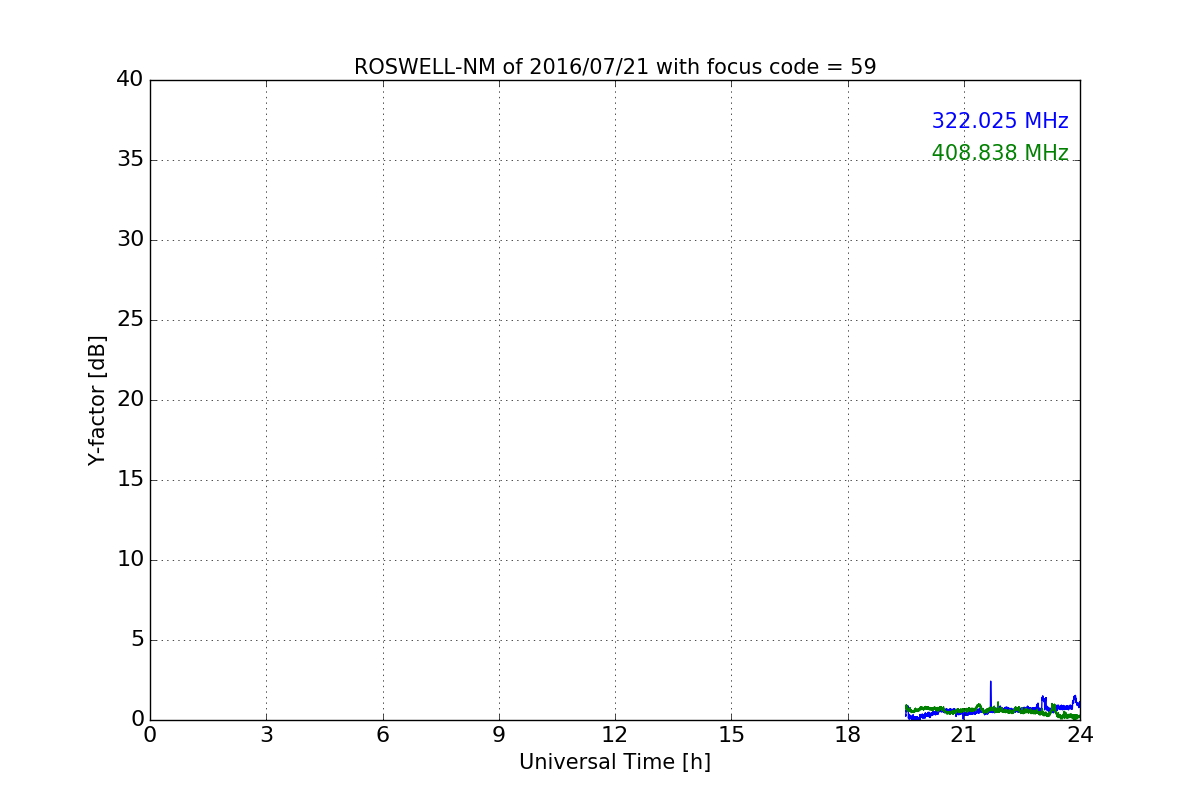1200x800 pixels.
Task: Click the x-axis tick label 9
Action: 499,735
